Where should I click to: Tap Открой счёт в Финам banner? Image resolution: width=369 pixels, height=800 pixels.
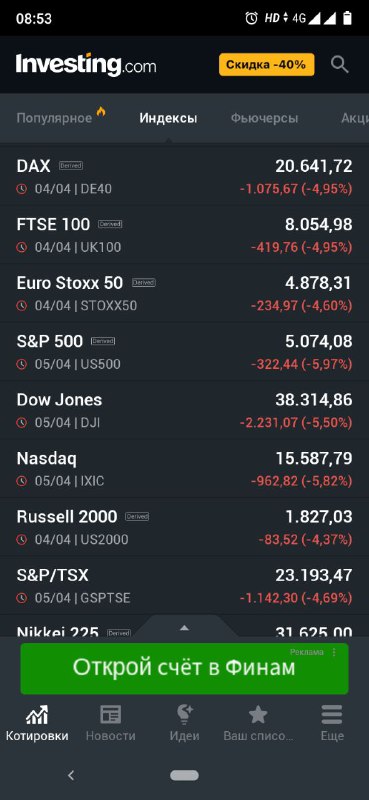pyautogui.click(x=184, y=668)
